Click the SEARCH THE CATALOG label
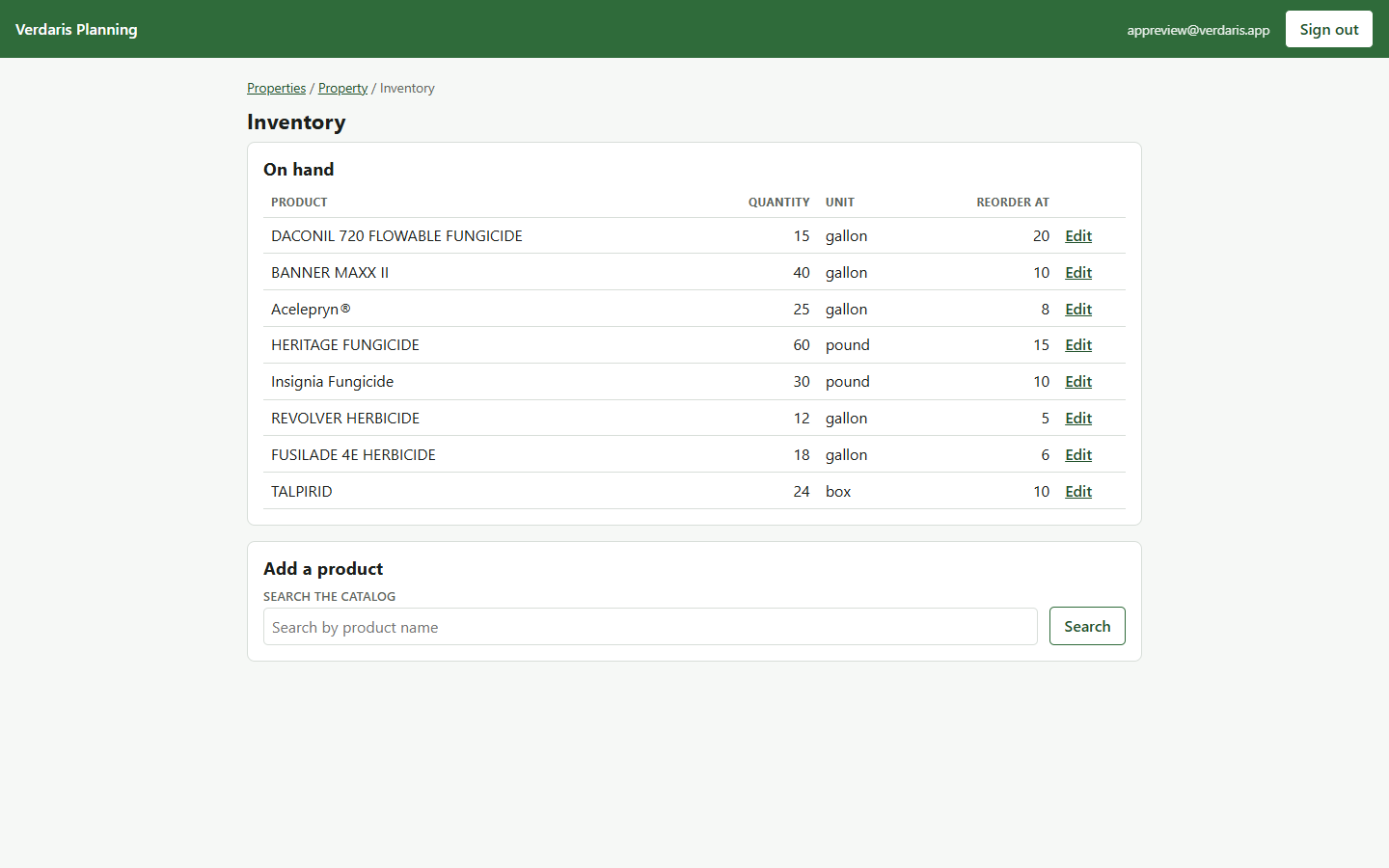Screen dimensions: 1389x868 pos(329,597)
